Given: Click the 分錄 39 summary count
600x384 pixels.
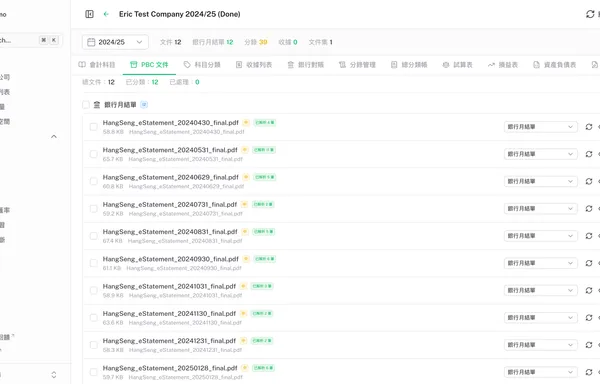Looking at the screenshot, I should click(256, 42).
